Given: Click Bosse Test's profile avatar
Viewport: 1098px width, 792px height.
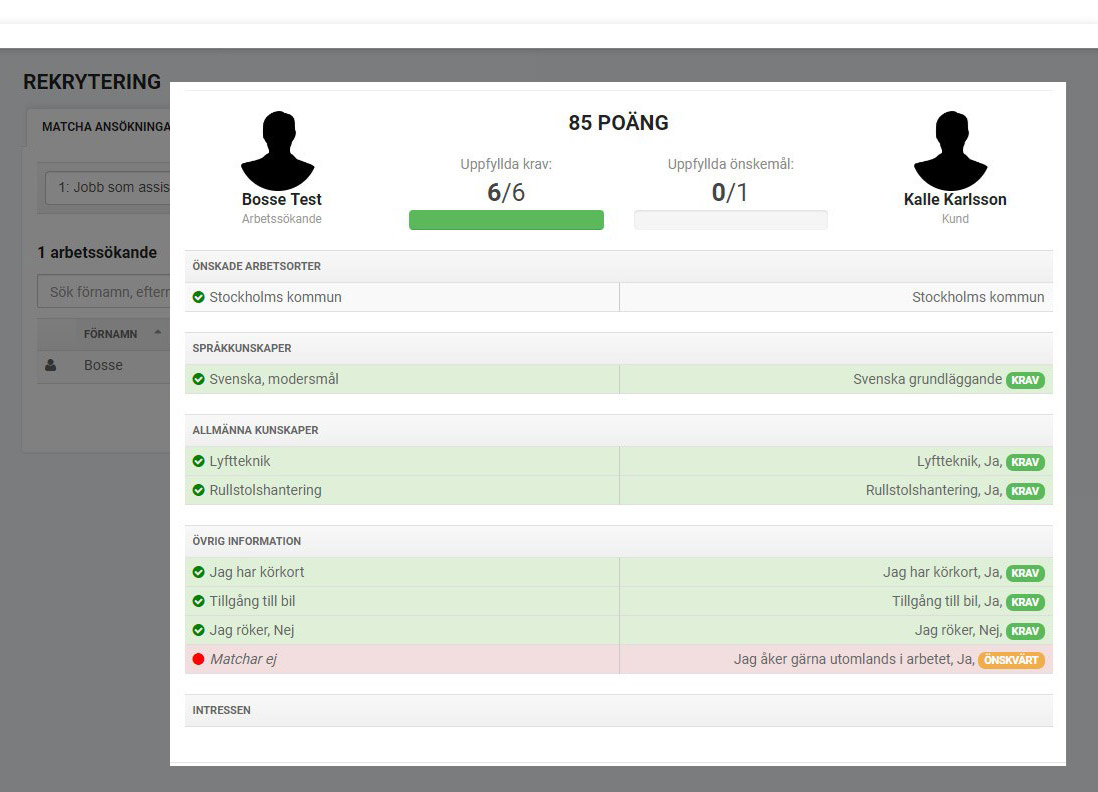Looking at the screenshot, I should pyautogui.click(x=278, y=150).
